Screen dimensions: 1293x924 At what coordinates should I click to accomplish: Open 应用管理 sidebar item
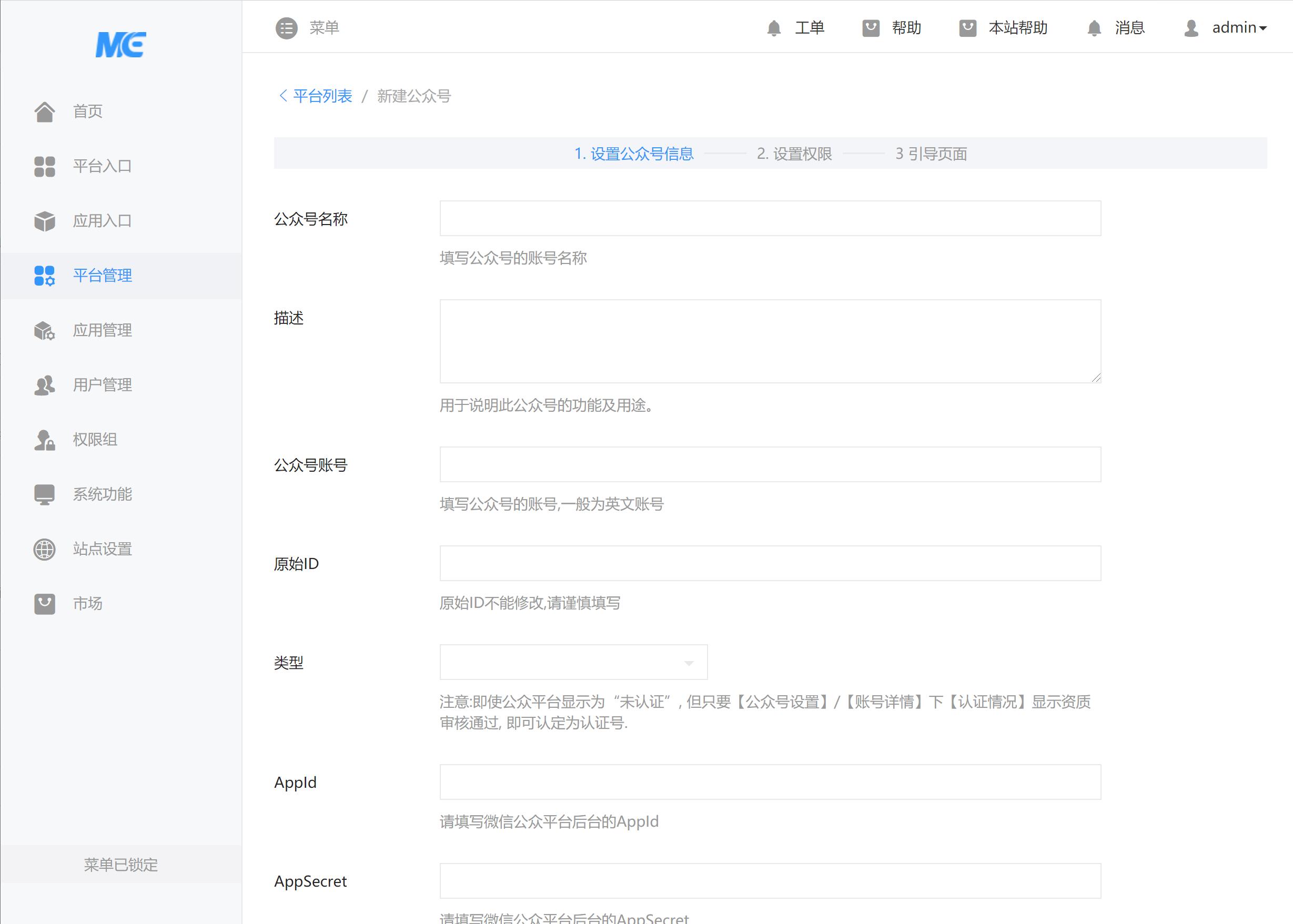[120, 330]
